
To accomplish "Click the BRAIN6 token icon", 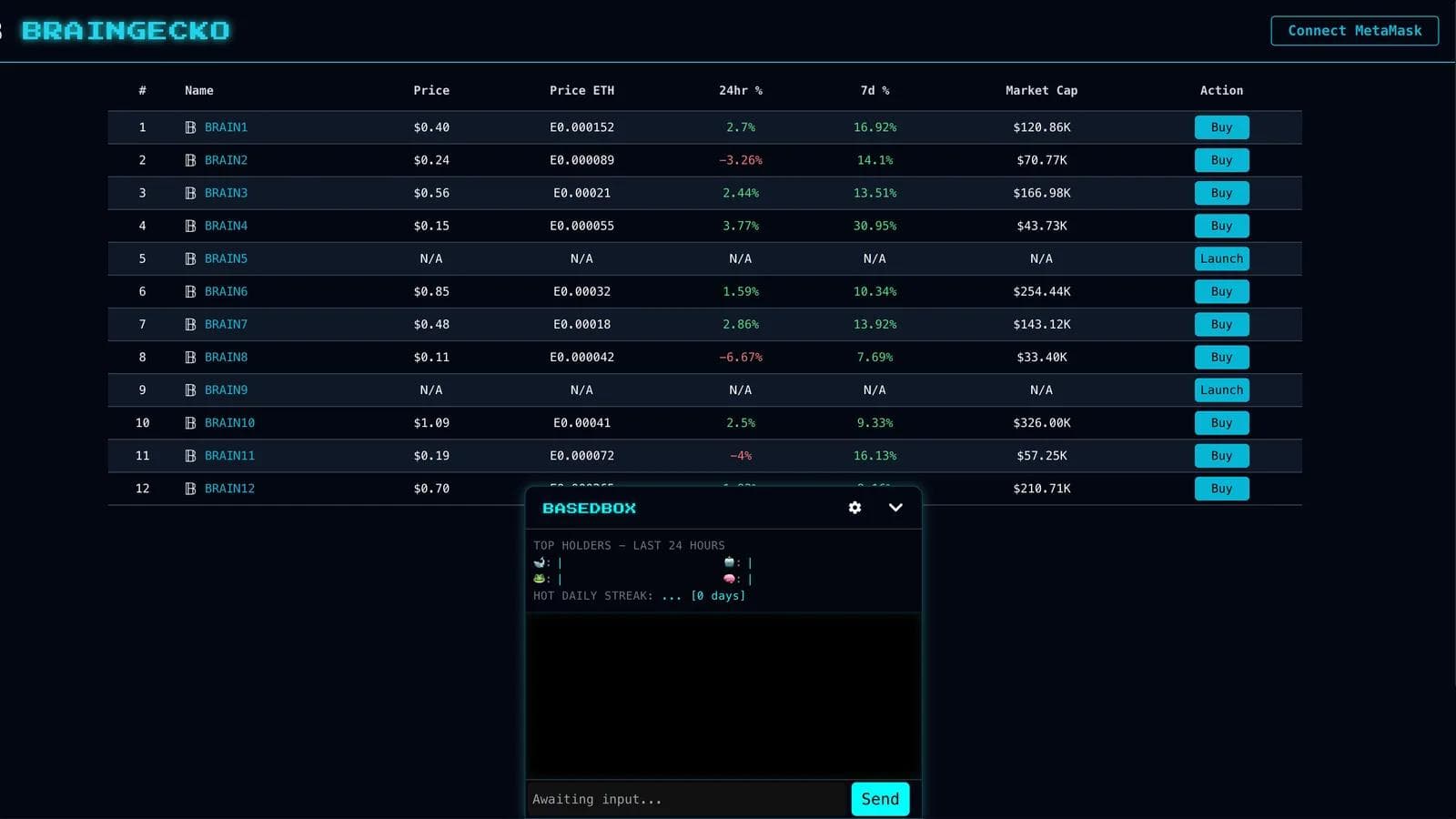I will (x=190, y=291).
